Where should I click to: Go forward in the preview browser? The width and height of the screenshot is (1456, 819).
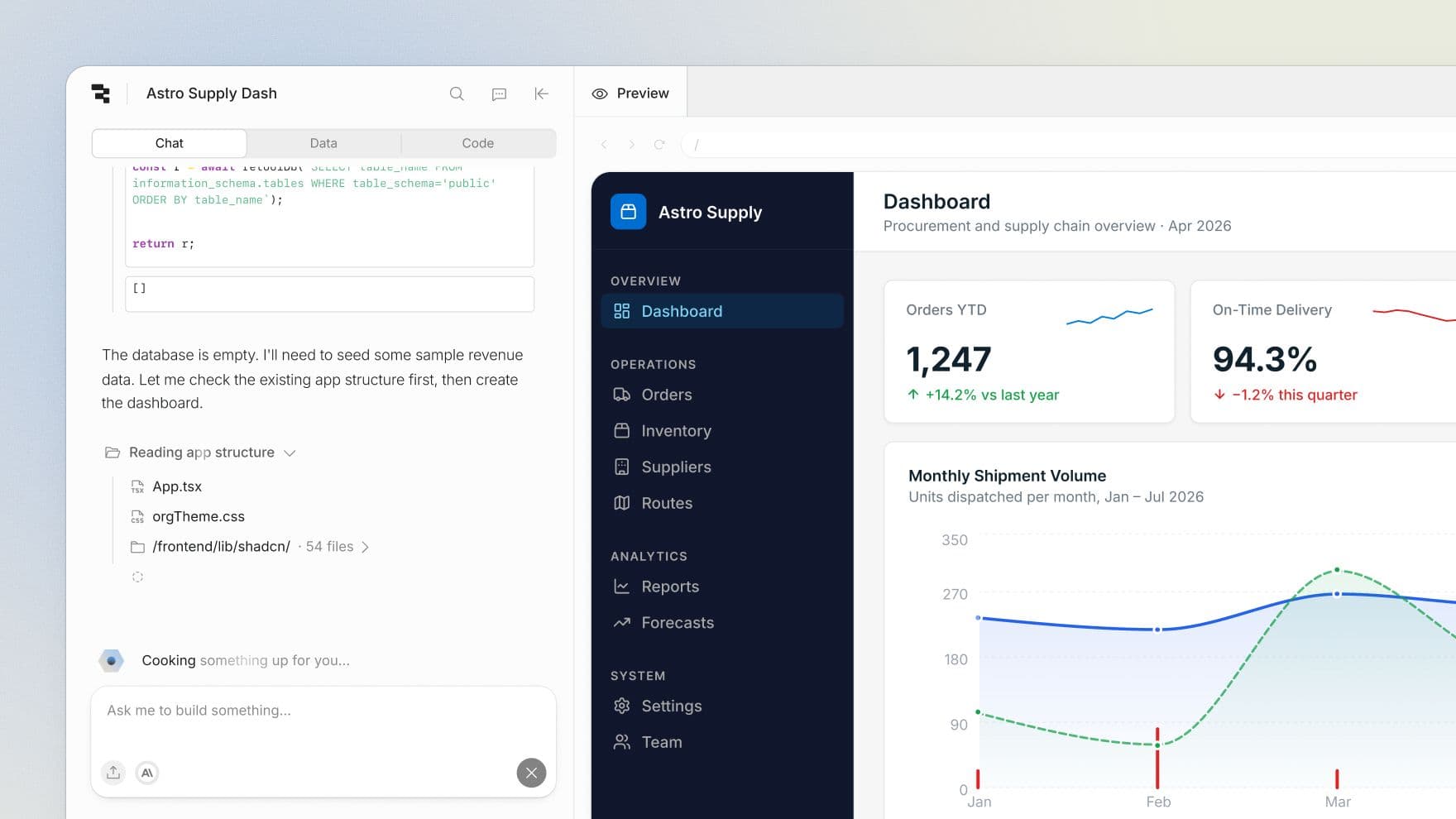coord(631,144)
